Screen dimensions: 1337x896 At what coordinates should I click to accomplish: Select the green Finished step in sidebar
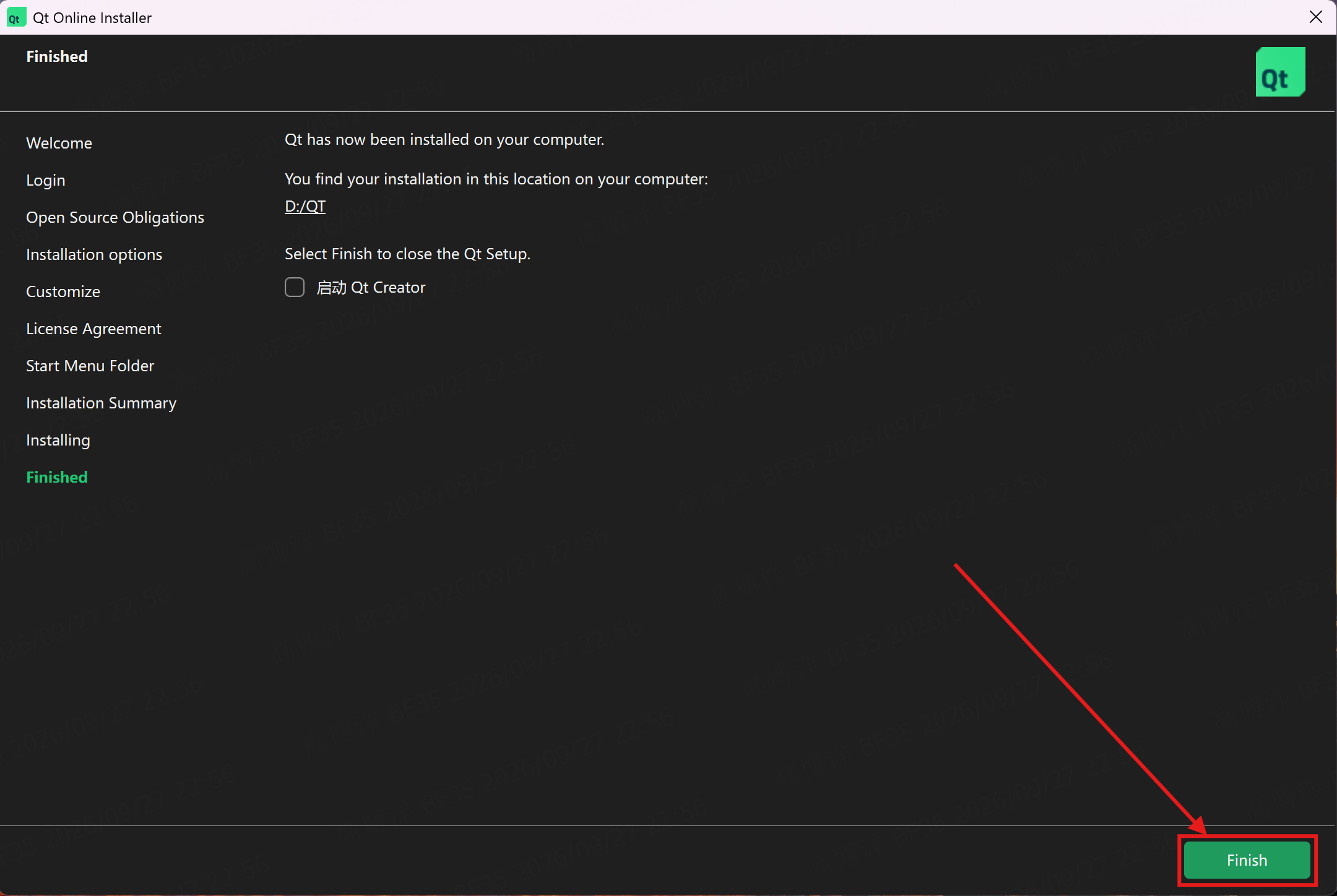tap(57, 477)
